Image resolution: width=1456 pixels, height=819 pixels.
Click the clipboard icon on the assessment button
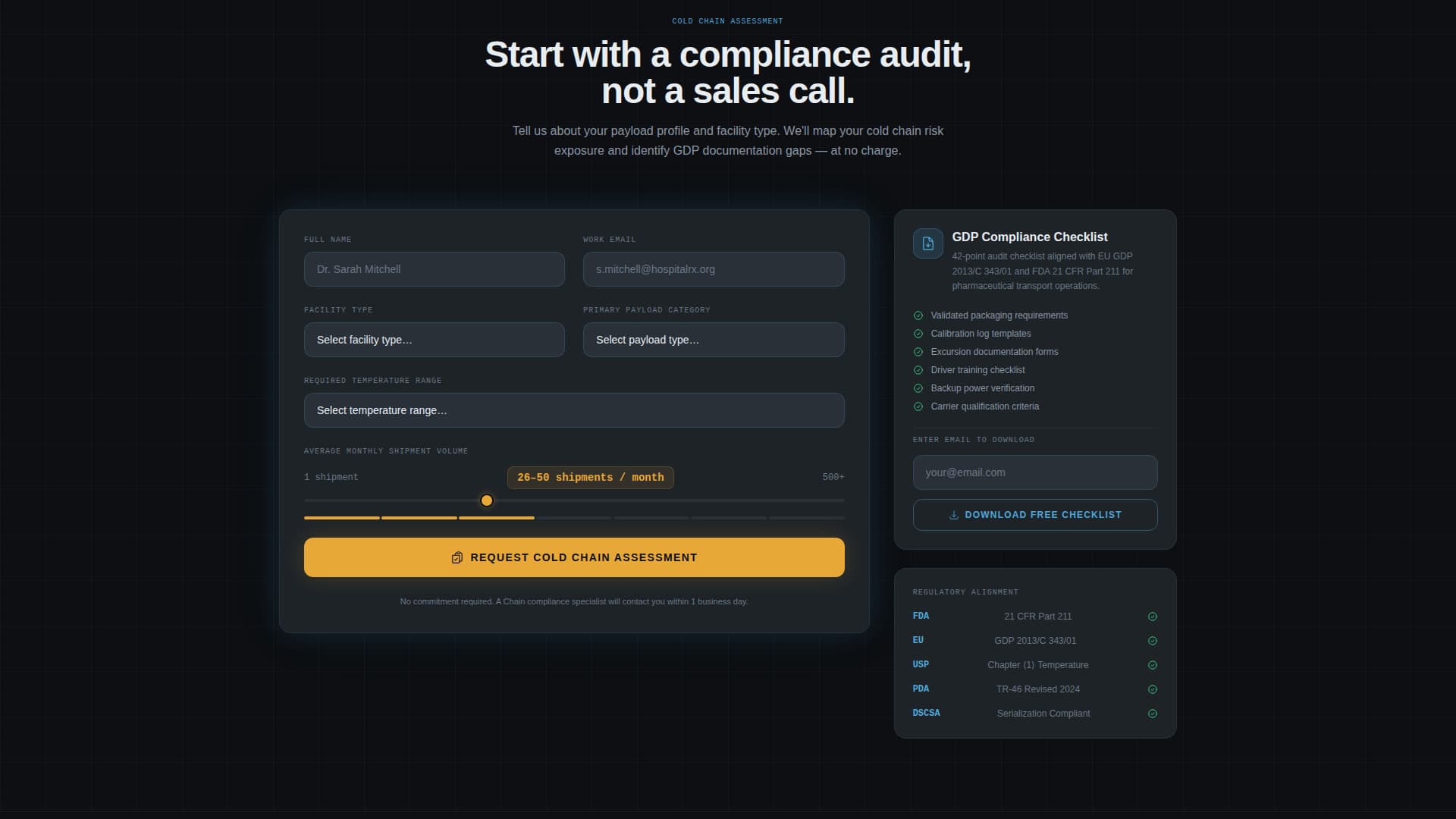[x=457, y=557]
